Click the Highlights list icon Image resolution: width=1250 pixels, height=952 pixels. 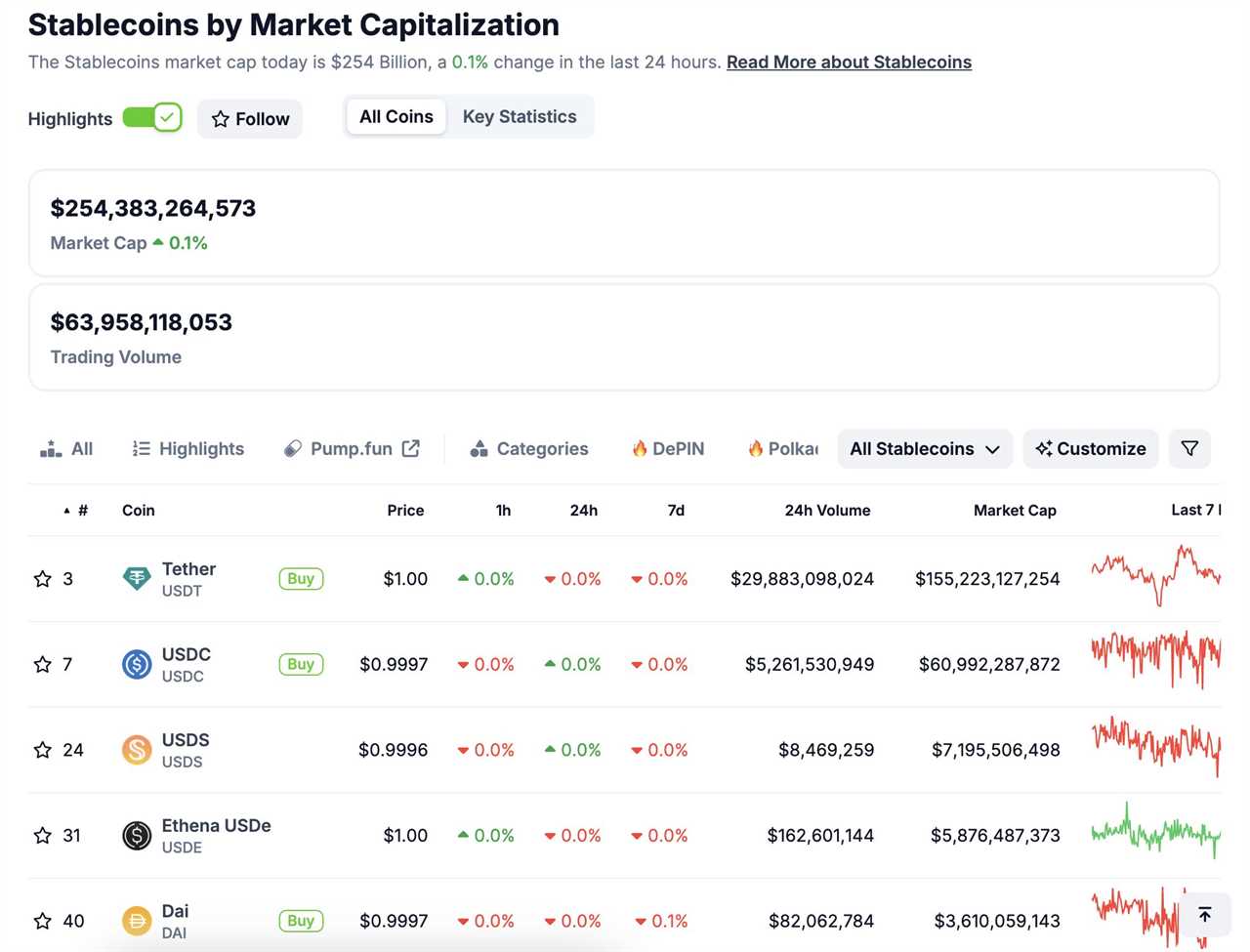(x=142, y=448)
